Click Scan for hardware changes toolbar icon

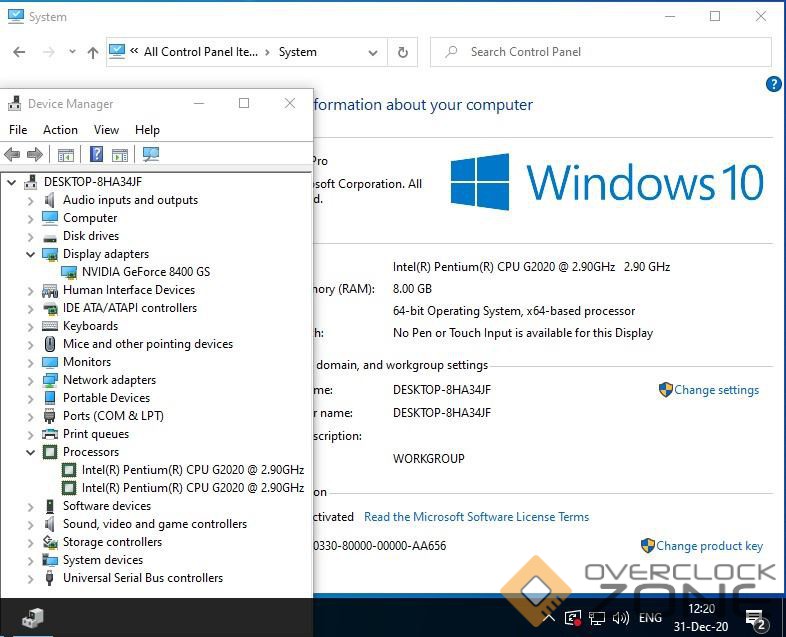151,154
